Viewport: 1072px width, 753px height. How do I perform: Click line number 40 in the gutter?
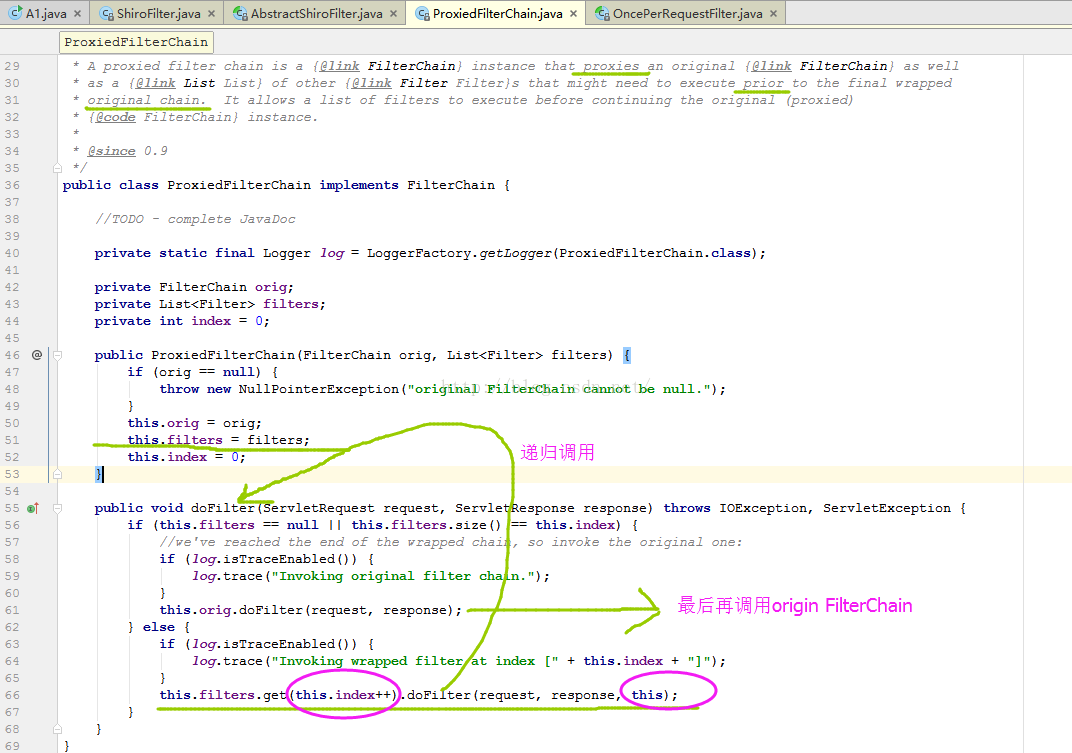[12, 253]
